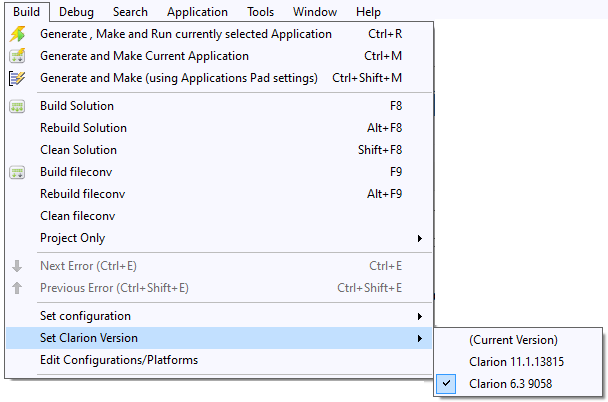Image resolution: width=608 pixels, height=402 pixels.
Task: Select the checked Clarion 6.3 9058 version
Action: [509, 384]
